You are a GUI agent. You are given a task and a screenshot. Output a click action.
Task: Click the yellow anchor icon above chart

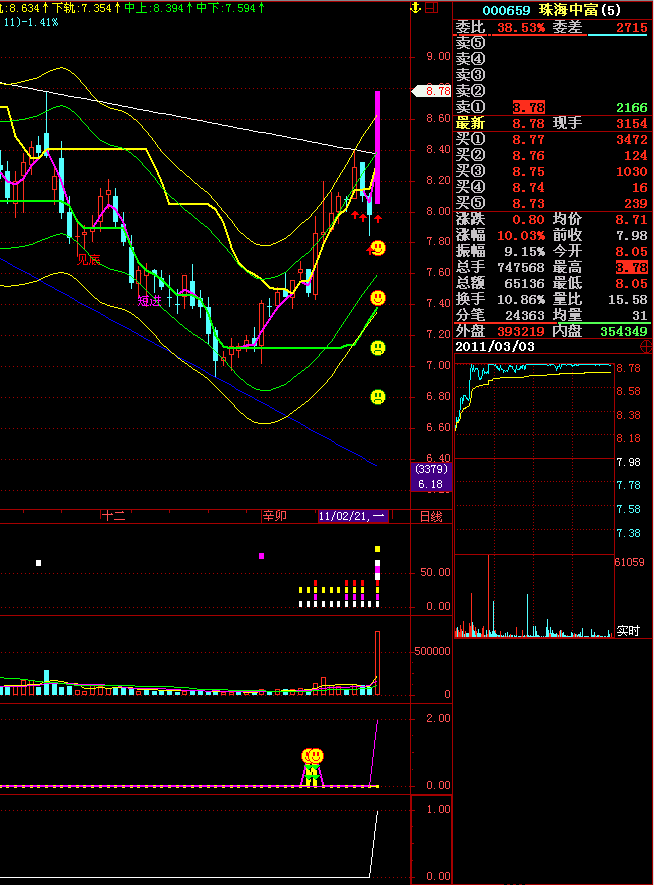416,7
